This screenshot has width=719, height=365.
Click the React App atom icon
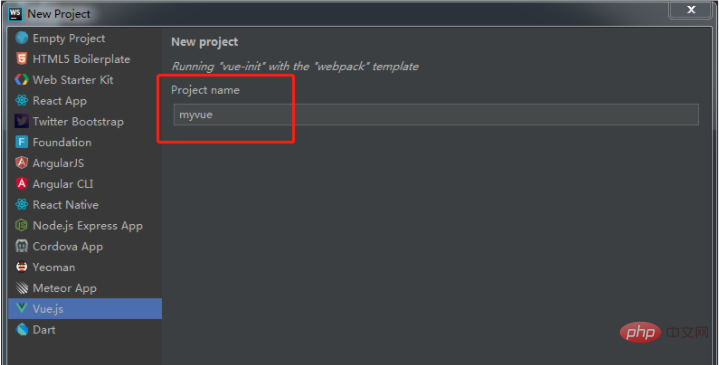22,100
